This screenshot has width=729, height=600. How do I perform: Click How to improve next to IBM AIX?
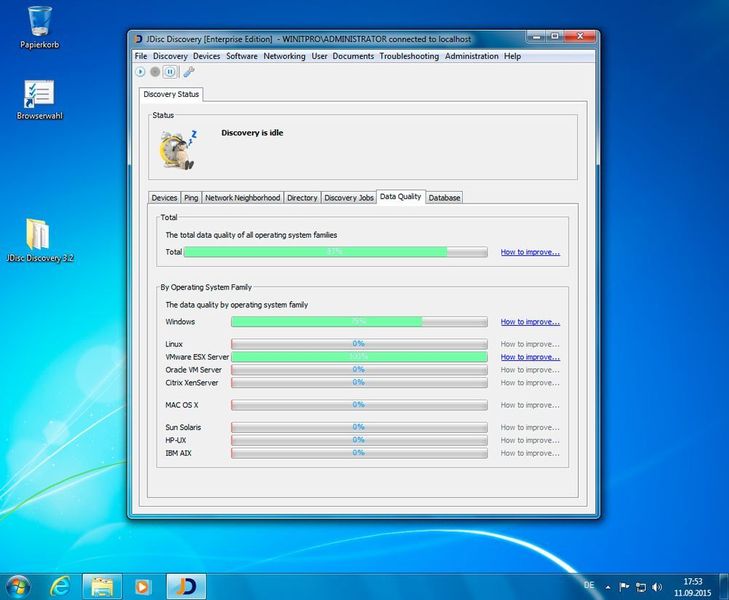(x=530, y=454)
